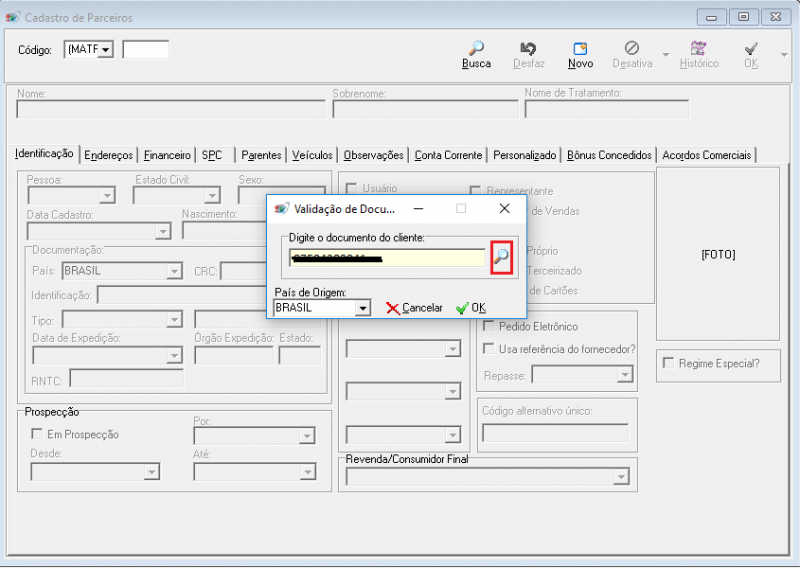Click the magnifier search icon beside document field

[x=502, y=257]
